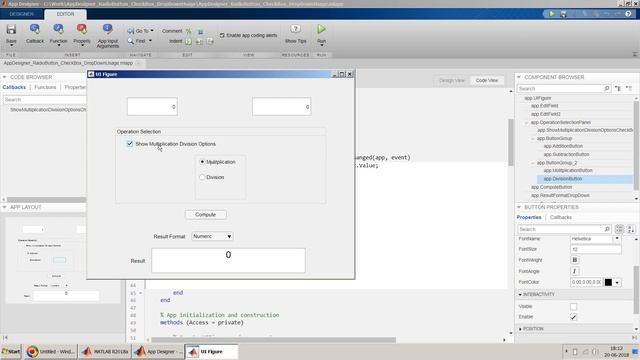The height and width of the screenshot is (360, 640).
Task: Expand all in Component Browser tree
Action: coord(618,88)
